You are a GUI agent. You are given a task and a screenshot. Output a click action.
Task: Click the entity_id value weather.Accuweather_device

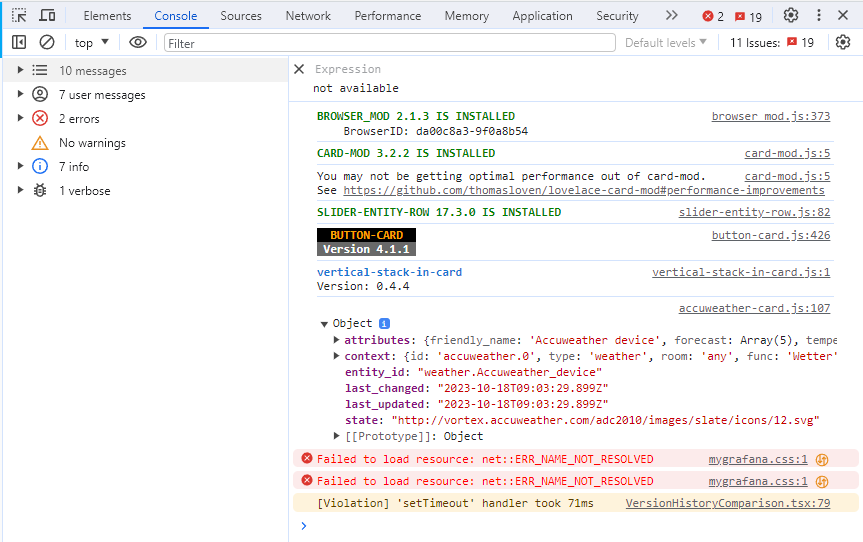510,373
